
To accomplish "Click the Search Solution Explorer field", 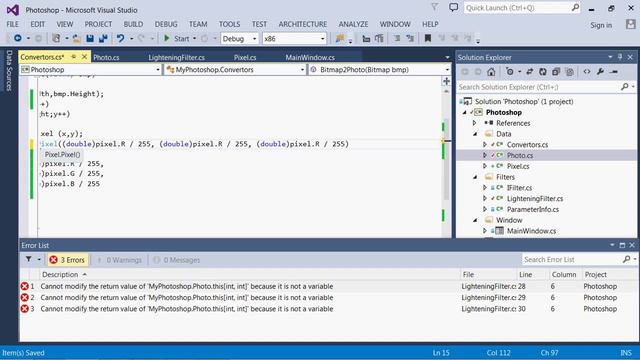I will point(546,87).
